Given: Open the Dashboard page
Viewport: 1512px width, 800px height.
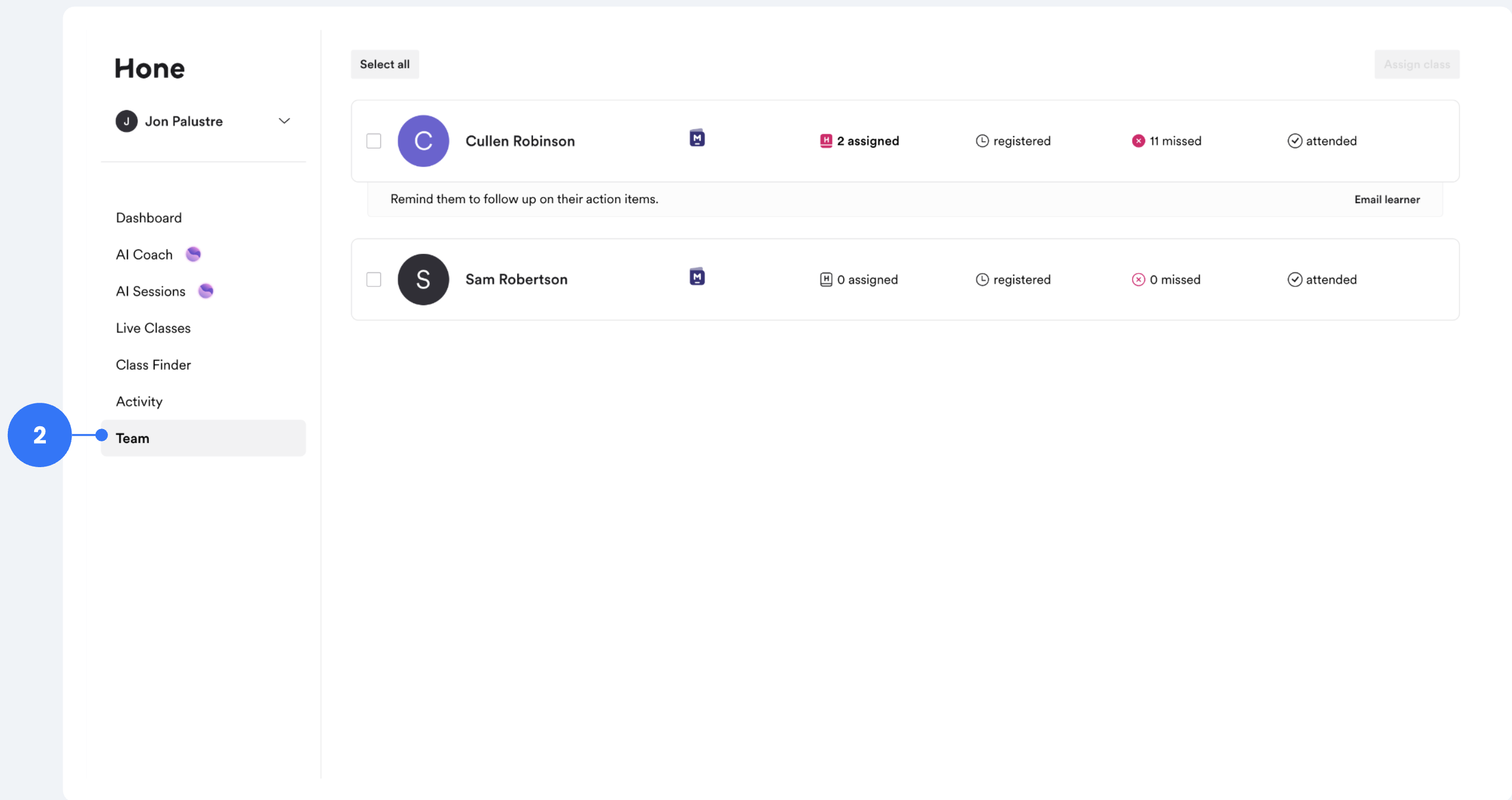Looking at the screenshot, I should coord(149,218).
